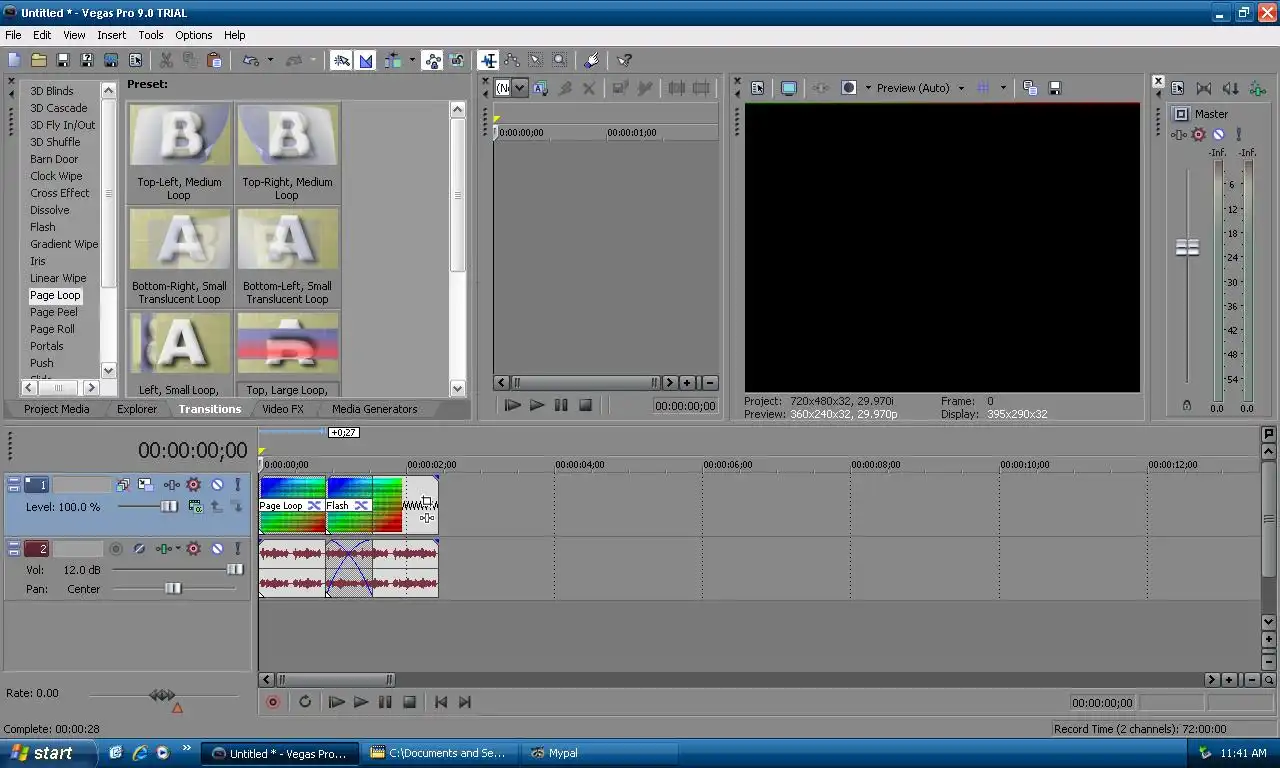The width and height of the screenshot is (1280, 768).
Task: Open Split Screen View dropdown arrow
Action: (868, 88)
